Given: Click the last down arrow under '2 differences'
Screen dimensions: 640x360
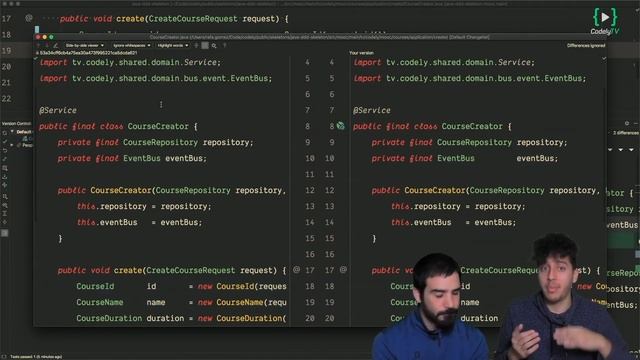Looking at the screenshot, I should tap(631, 150).
